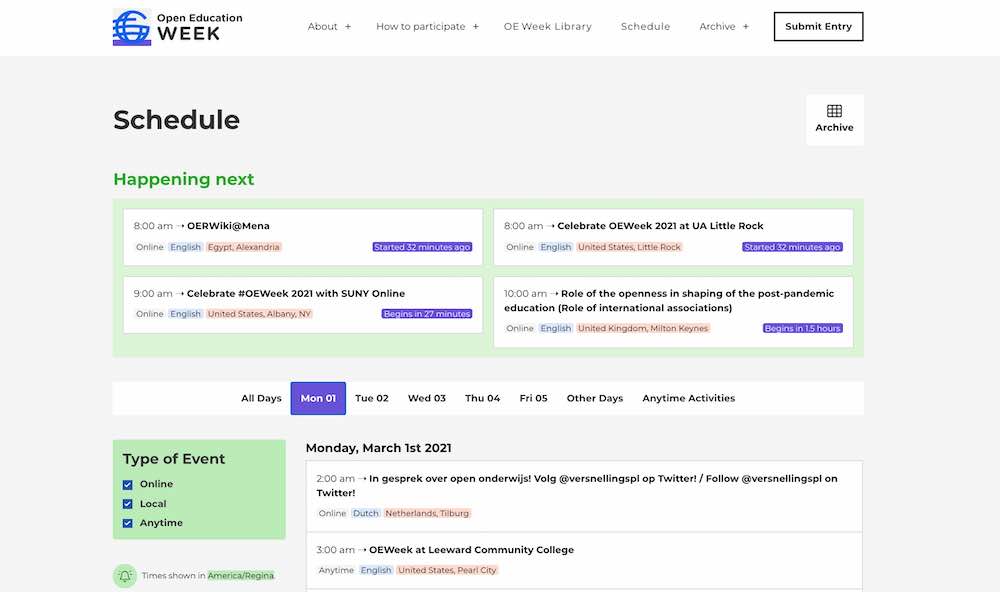Click the English tag on SUNY Online event
This screenshot has width=1000, height=592.
(x=185, y=314)
